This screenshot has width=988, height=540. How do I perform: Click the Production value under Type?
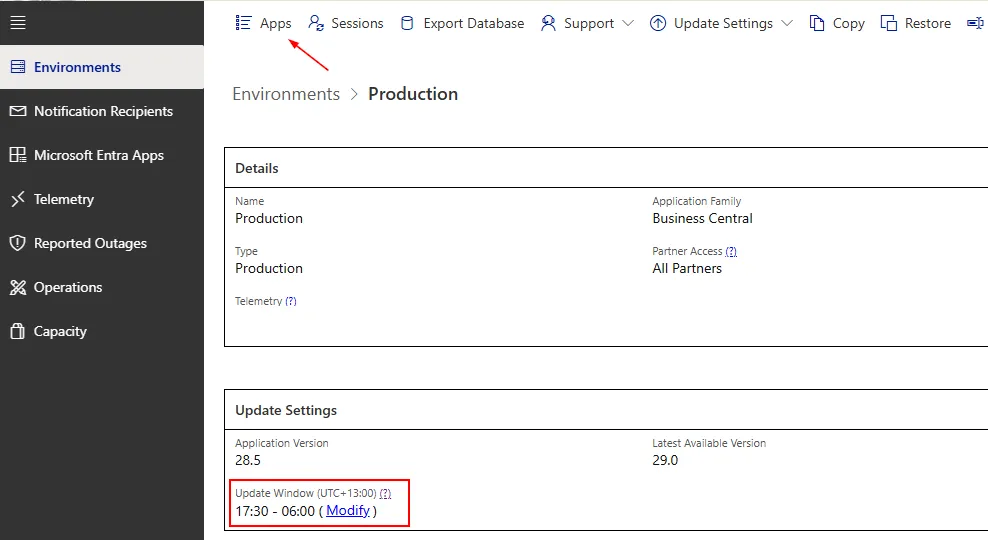pos(269,268)
